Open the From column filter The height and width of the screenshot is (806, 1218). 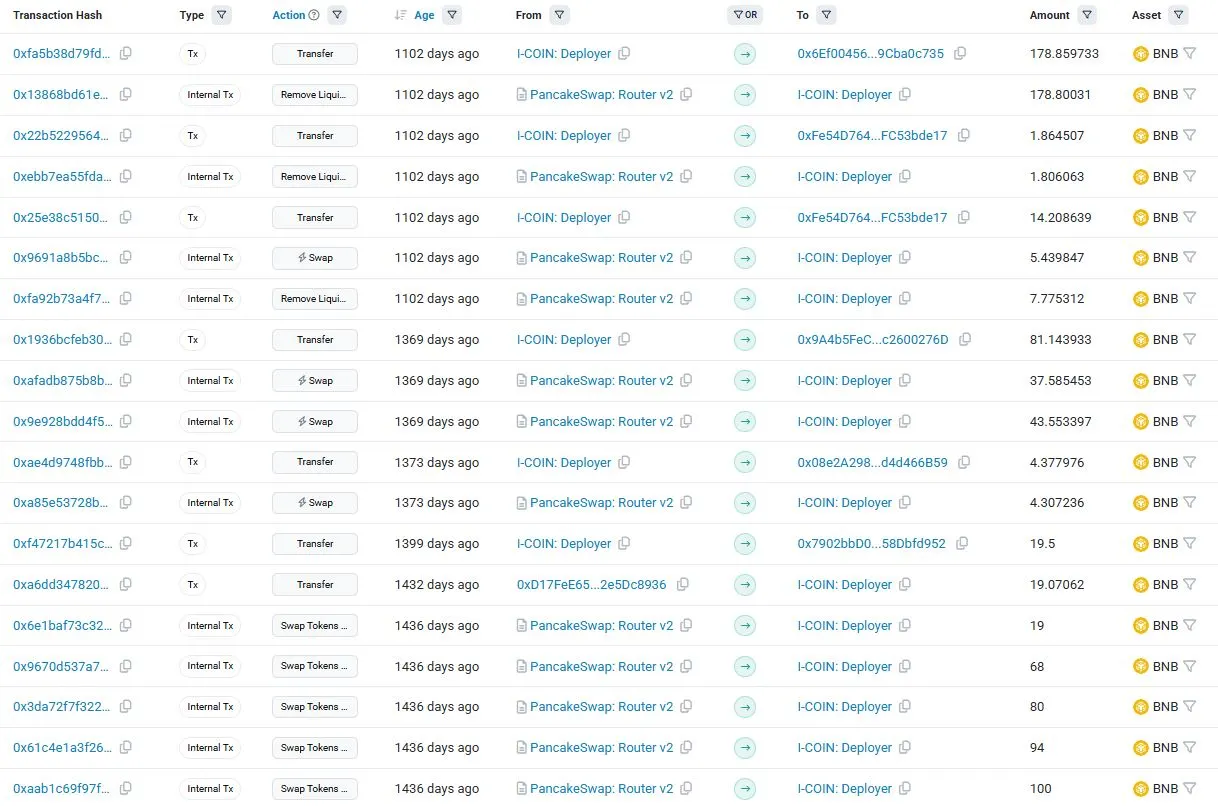(559, 16)
